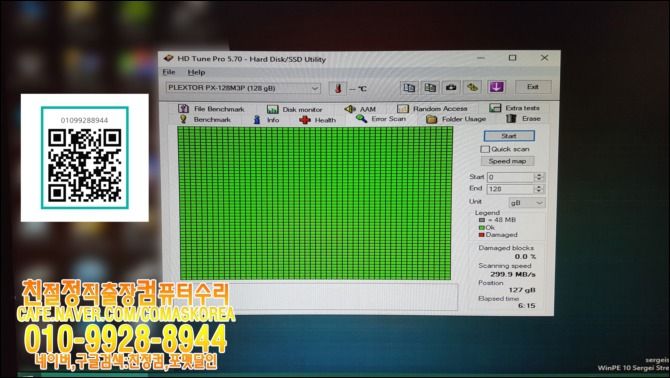
Task: Click HD Tune Pro title bar icon
Action: click(x=168, y=59)
